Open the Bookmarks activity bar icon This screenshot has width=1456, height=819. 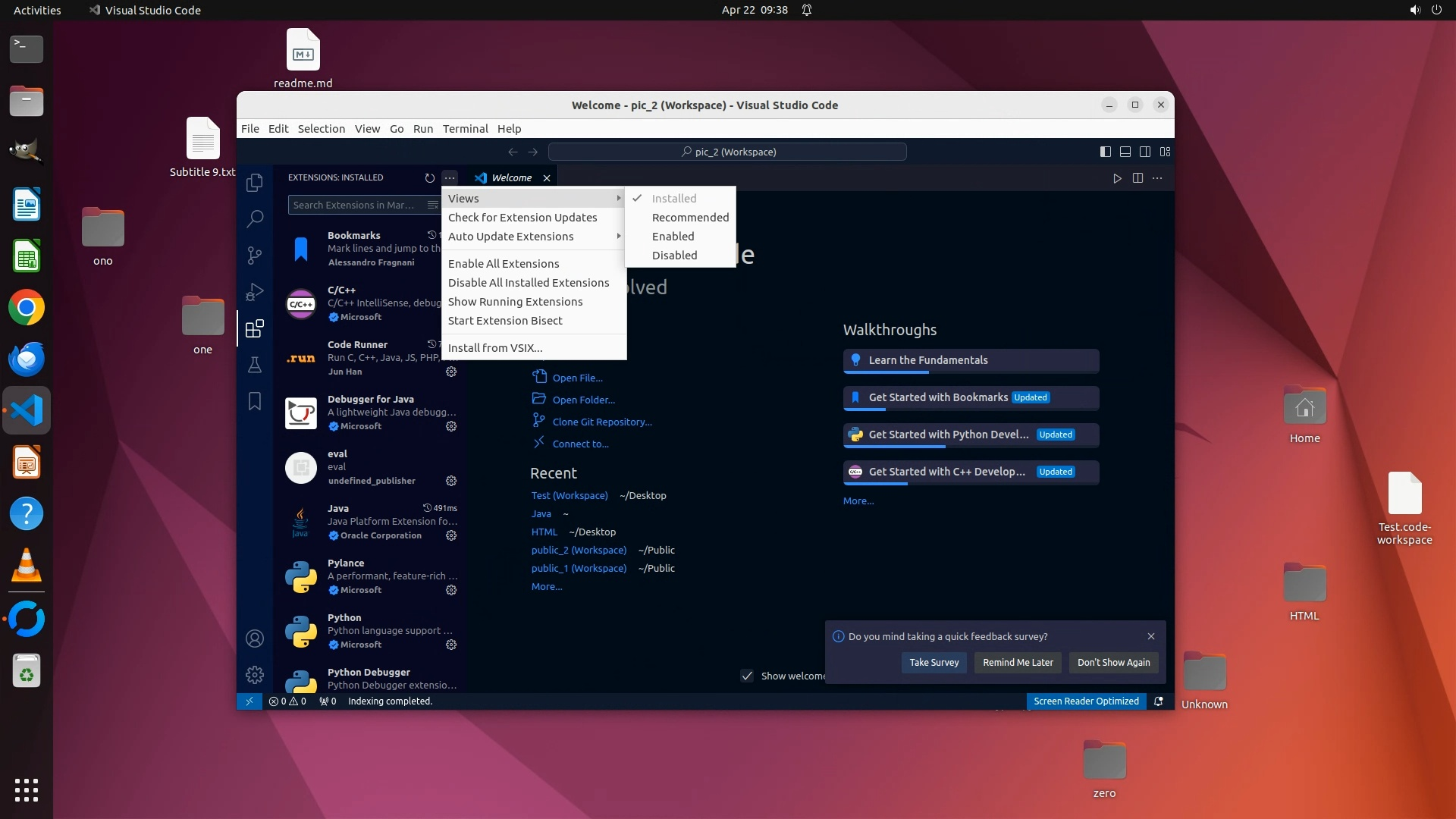[x=255, y=401]
